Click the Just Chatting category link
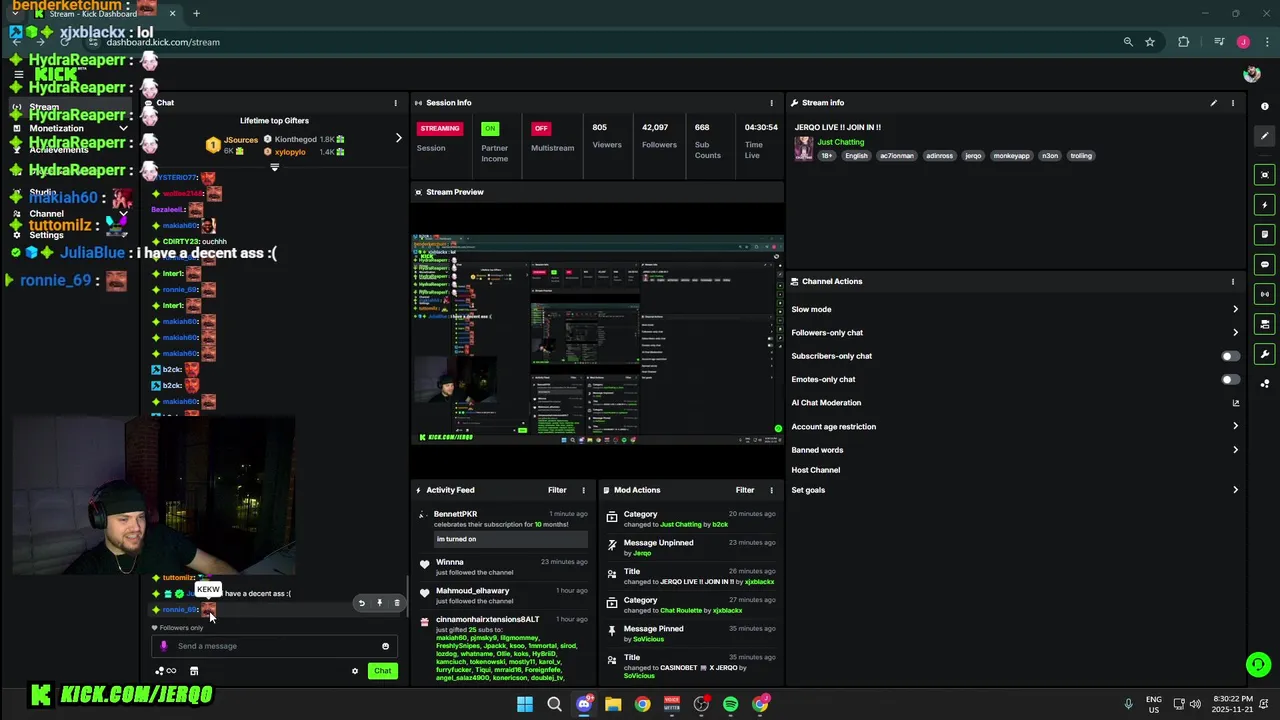 (x=841, y=142)
